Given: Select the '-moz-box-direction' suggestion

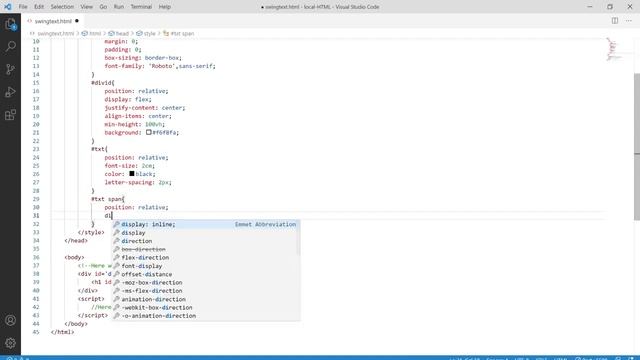Looking at the screenshot, I should 206,282.
